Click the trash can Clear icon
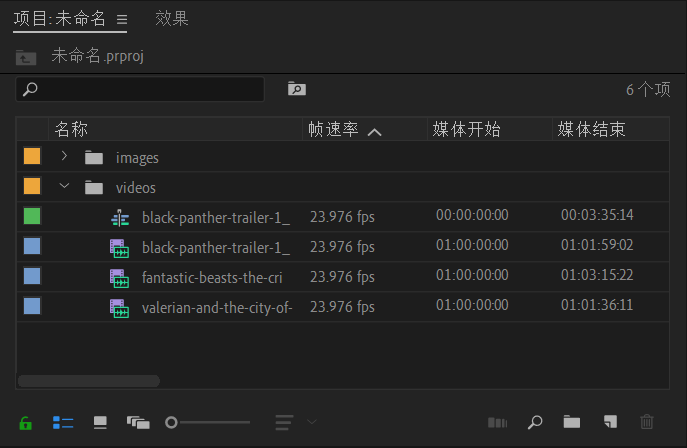 tap(647, 423)
